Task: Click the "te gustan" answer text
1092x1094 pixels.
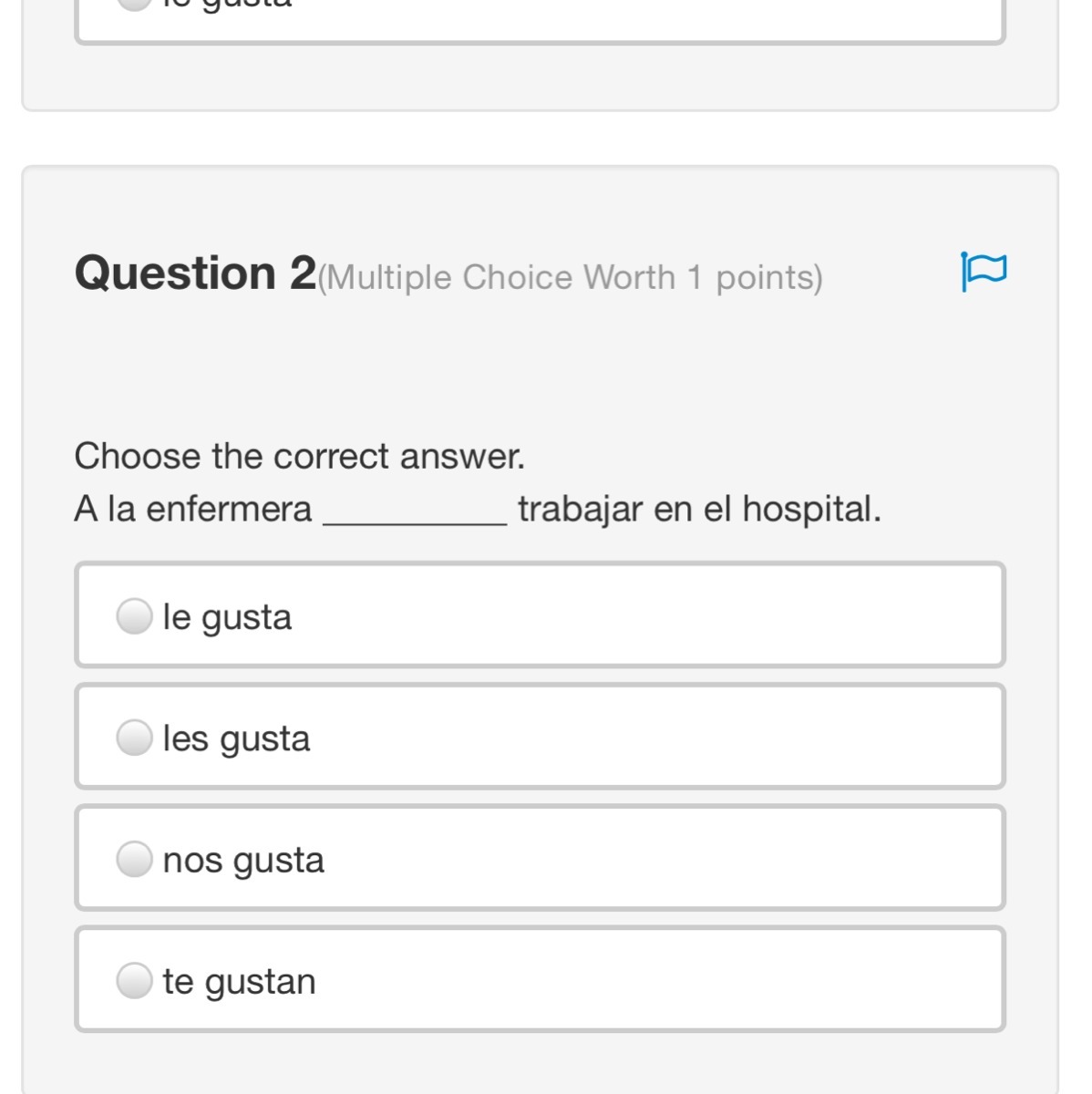Action: 239,981
